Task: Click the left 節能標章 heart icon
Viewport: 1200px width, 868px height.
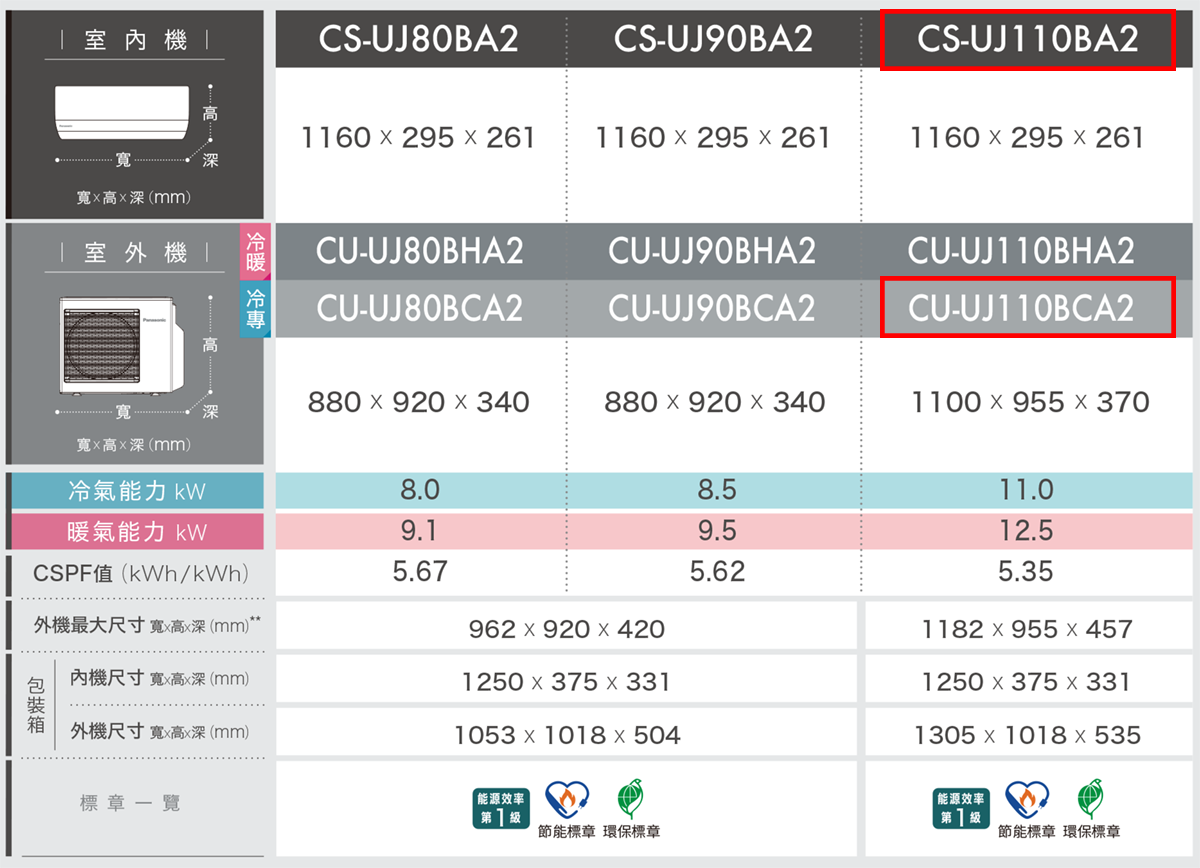Action: coord(567,799)
